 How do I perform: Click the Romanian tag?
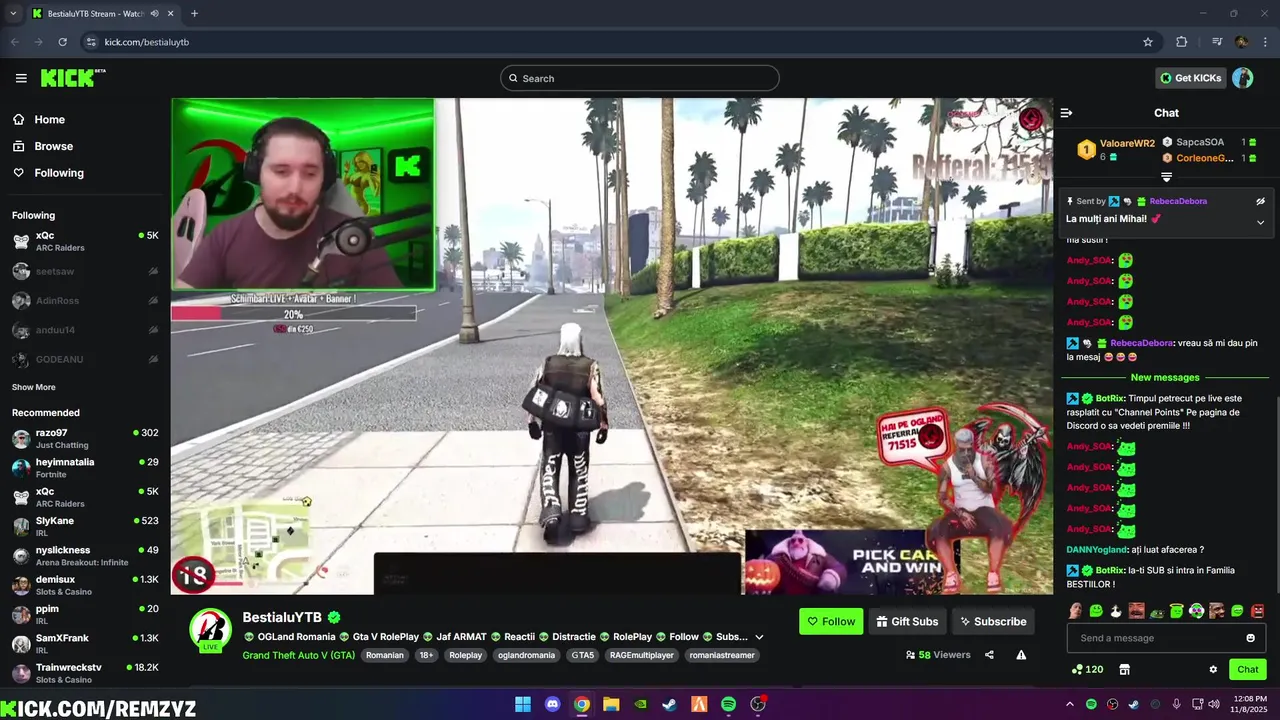(x=385, y=655)
